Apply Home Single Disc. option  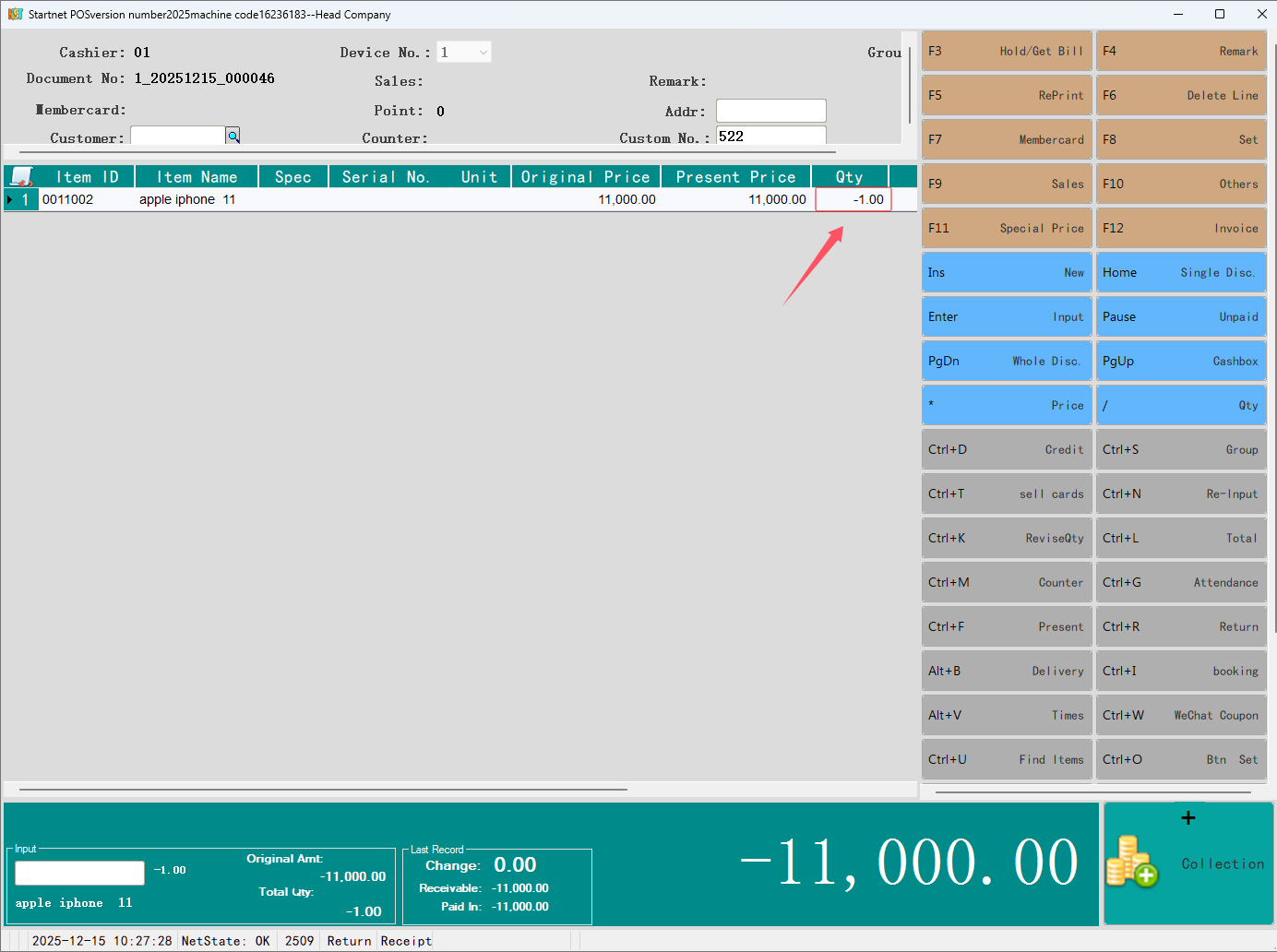[x=1180, y=272]
